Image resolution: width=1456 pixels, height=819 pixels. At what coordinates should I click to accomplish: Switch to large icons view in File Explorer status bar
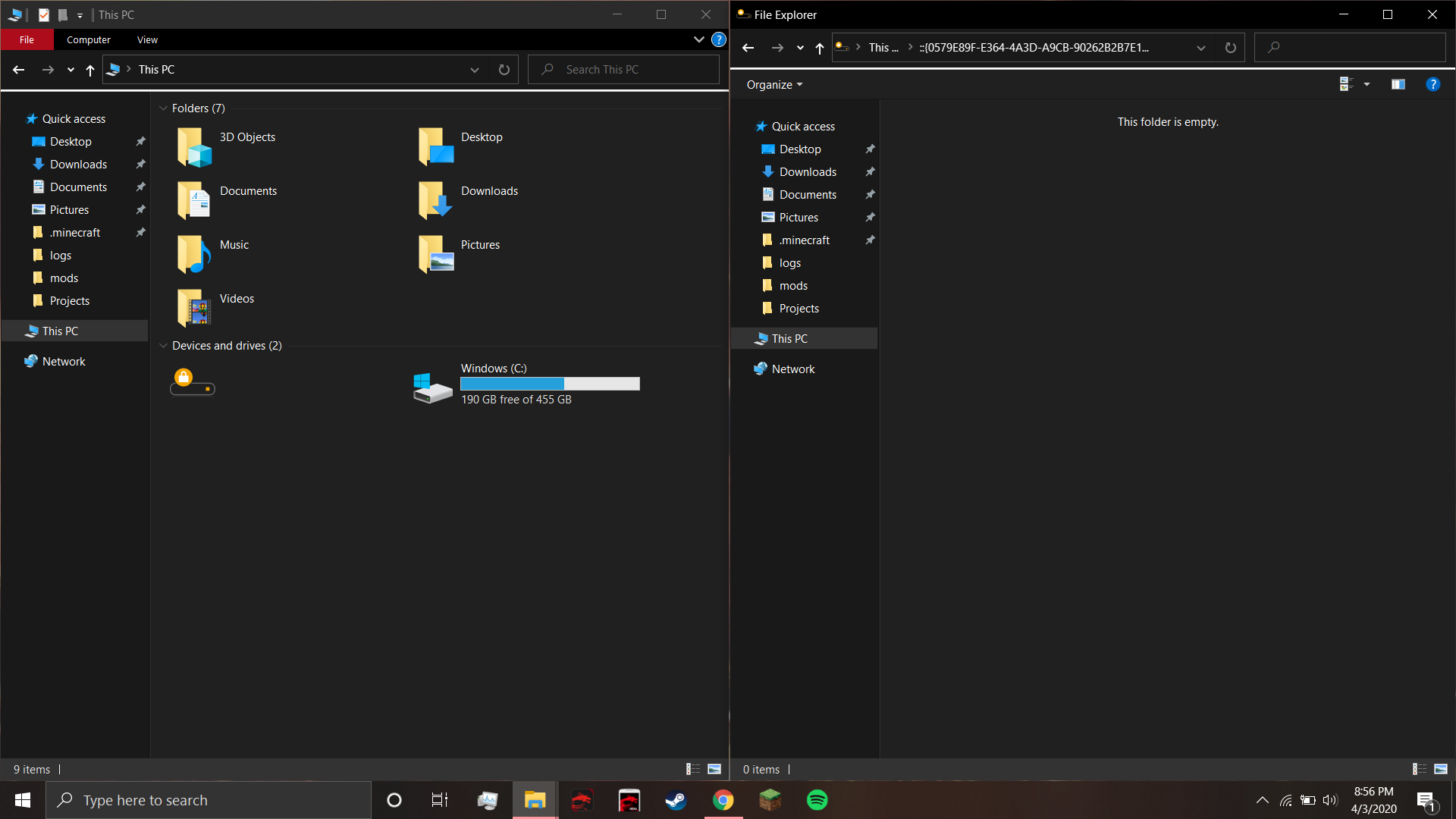1441,769
